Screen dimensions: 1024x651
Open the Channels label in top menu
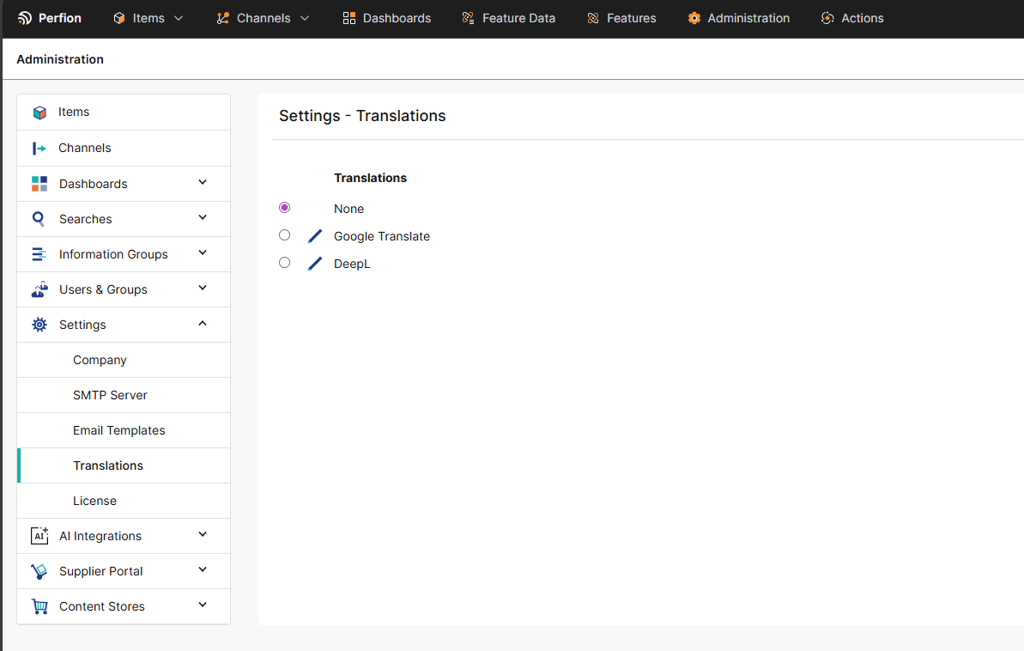[263, 18]
